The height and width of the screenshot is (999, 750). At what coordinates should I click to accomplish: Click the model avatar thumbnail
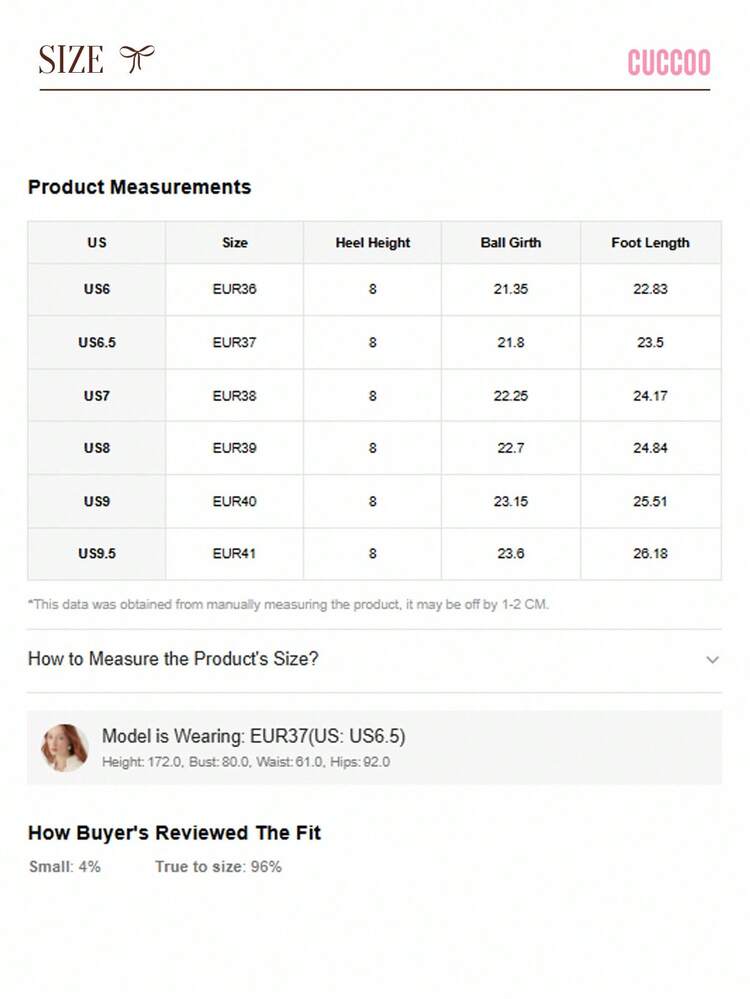click(64, 747)
